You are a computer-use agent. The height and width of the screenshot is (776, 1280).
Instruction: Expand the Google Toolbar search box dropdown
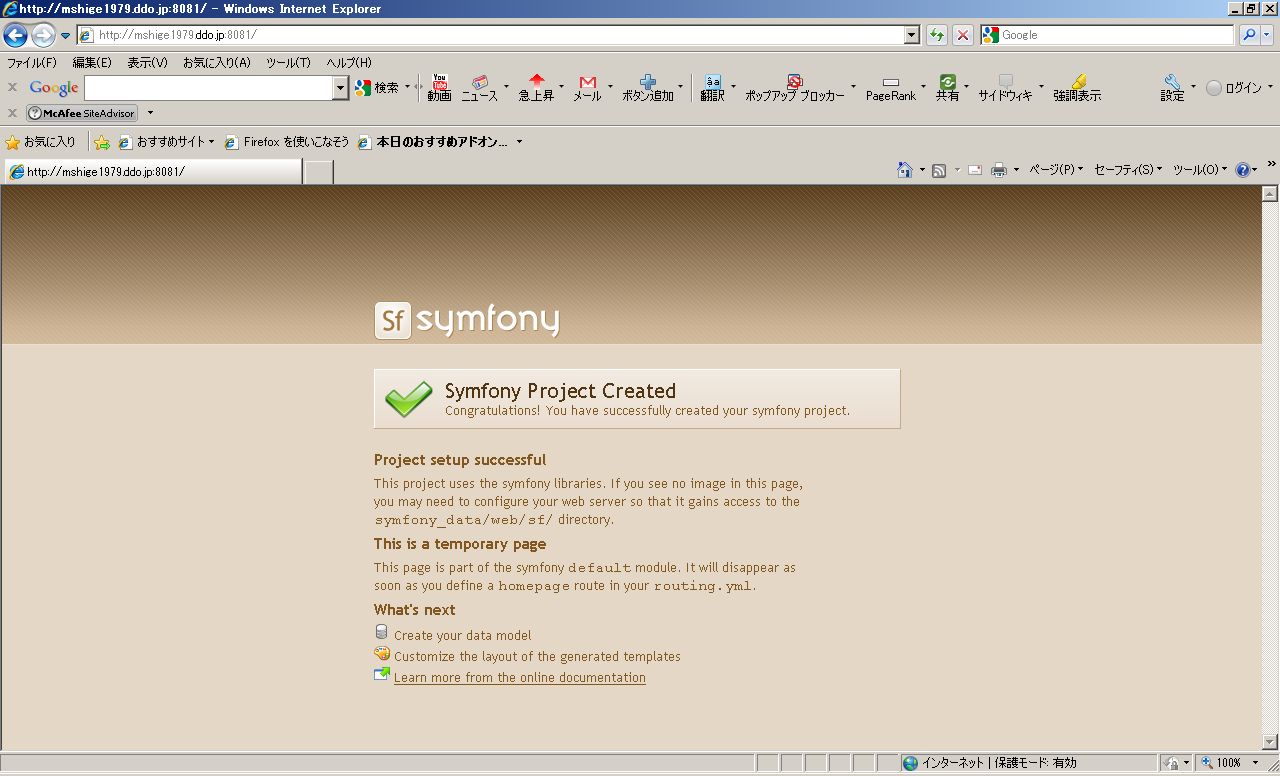point(340,88)
